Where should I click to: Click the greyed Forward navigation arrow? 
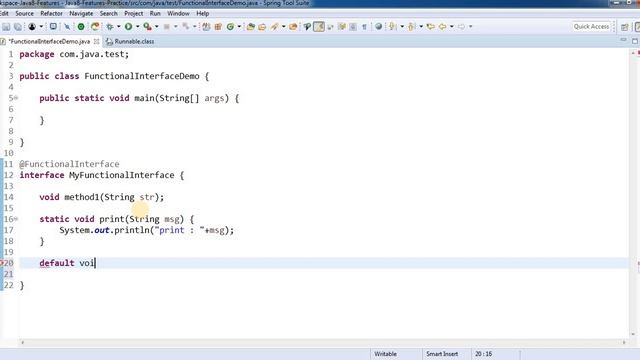tap(461, 27)
